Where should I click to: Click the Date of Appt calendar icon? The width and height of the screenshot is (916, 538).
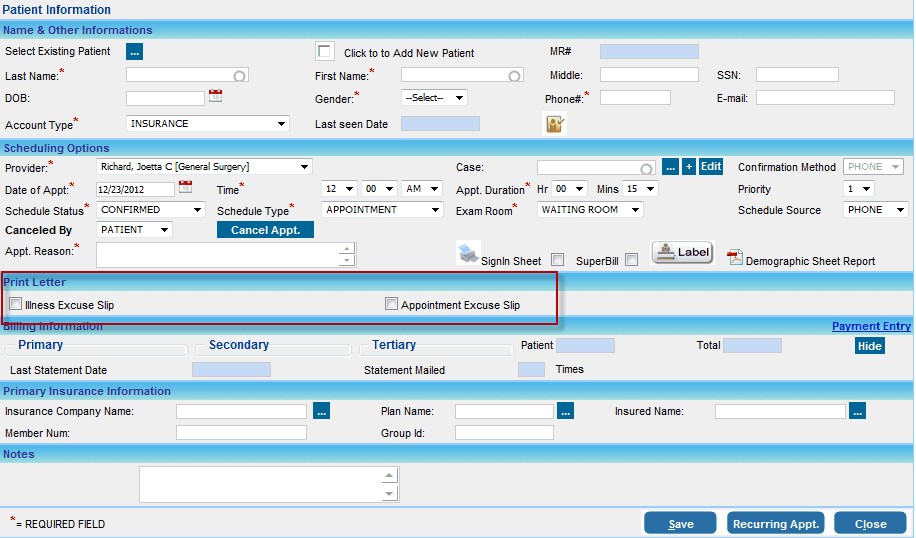pos(185,188)
